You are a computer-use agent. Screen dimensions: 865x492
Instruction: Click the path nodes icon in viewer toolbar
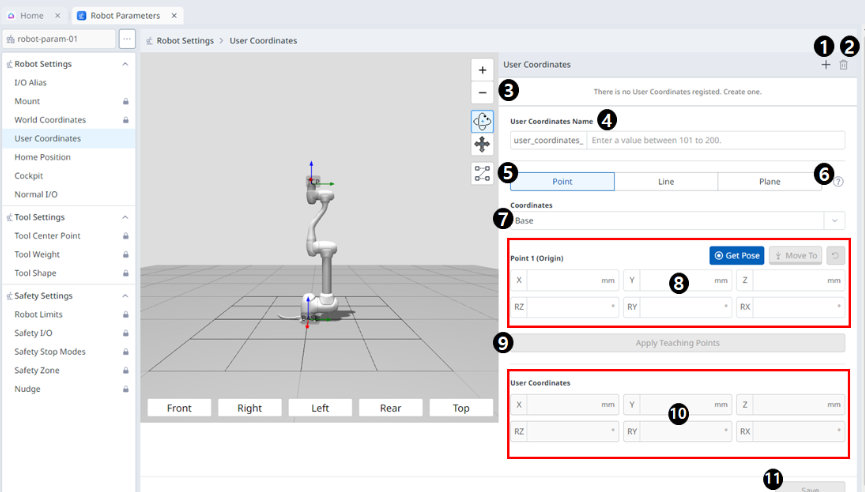click(x=482, y=173)
